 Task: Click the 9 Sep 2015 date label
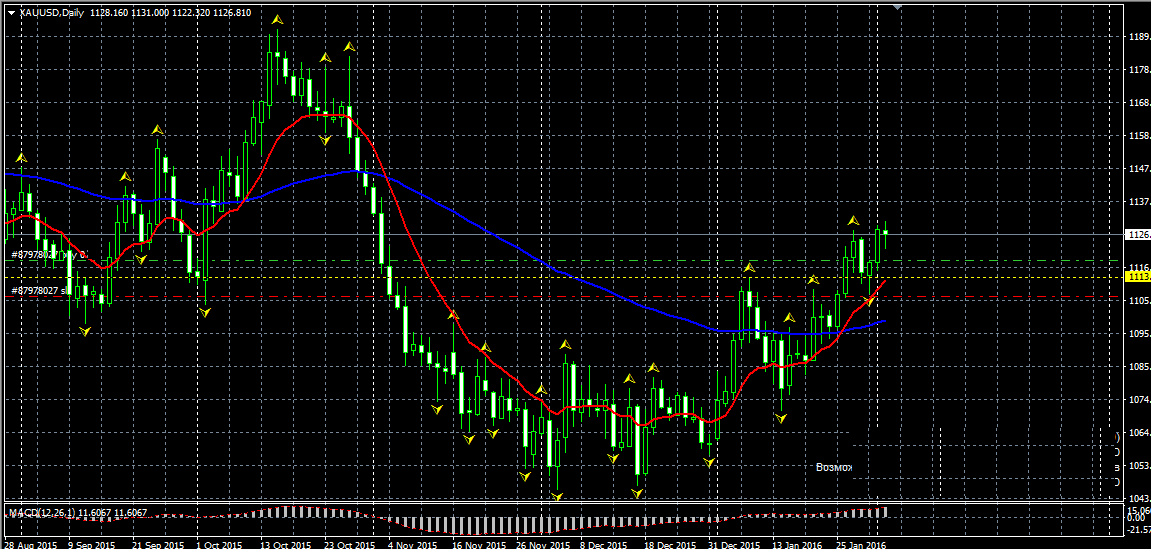(92, 545)
